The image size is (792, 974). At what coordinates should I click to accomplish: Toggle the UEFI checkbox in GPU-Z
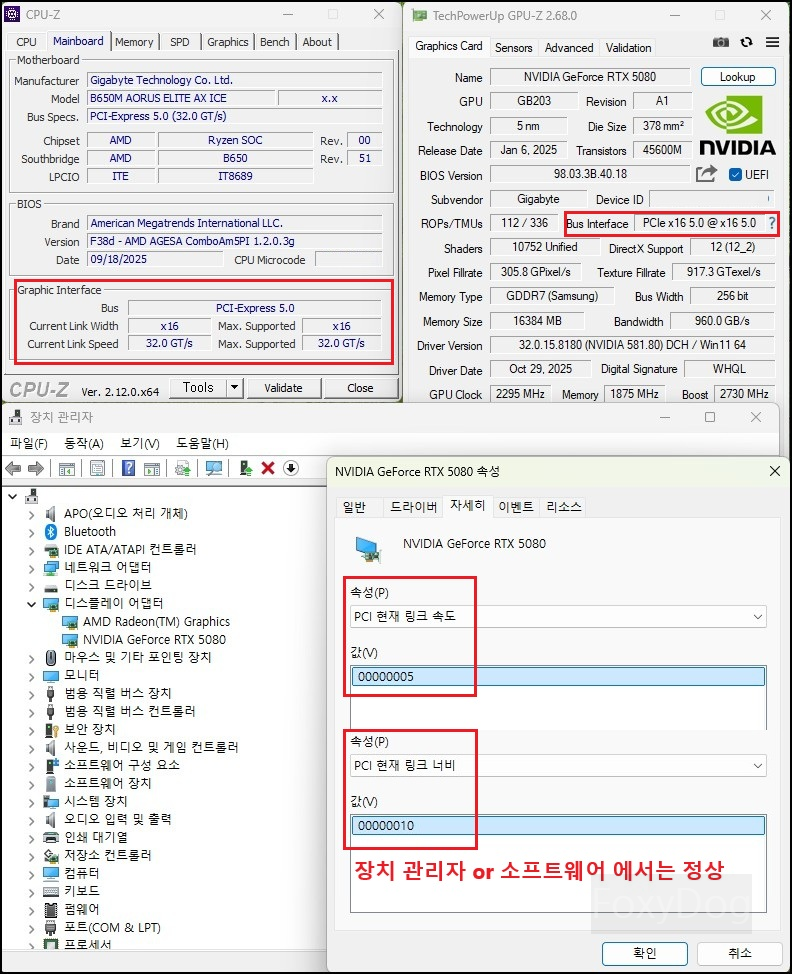(x=735, y=175)
